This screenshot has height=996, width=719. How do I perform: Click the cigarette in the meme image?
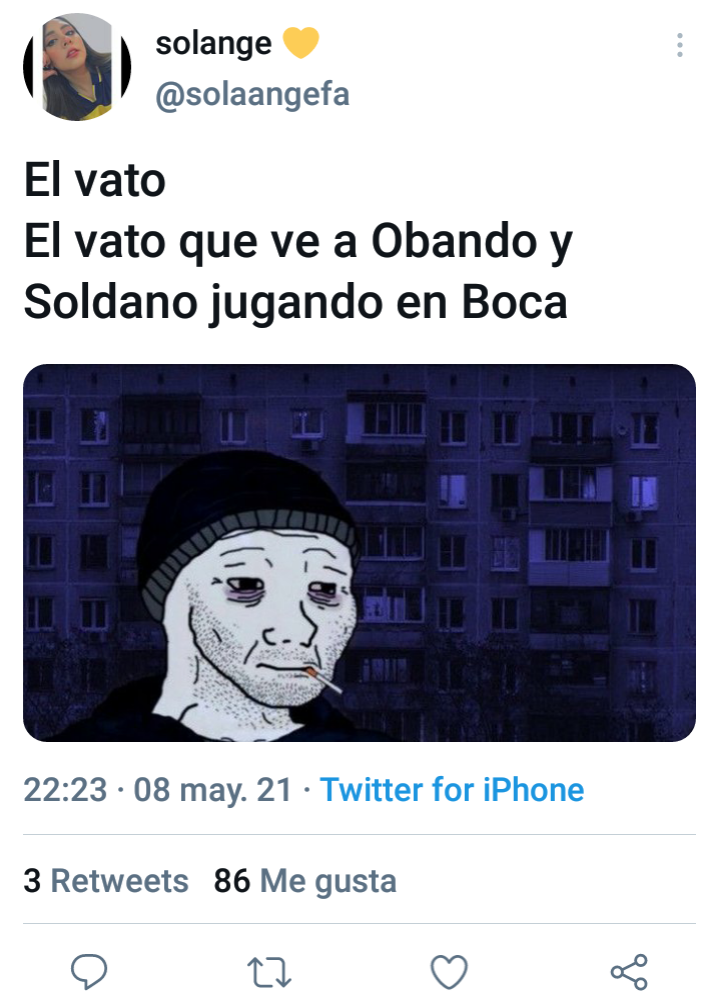[324, 680]
